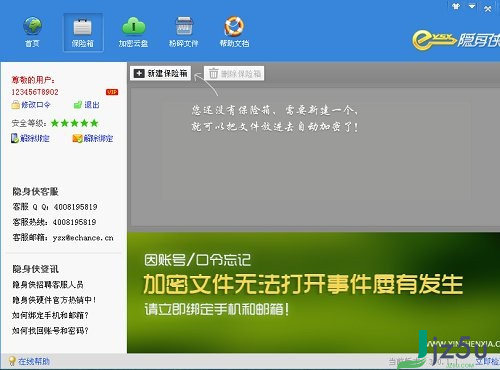Open the 首页 home globe icon
This screenshot has width=500, height=370.
click(x=32, y=32)
